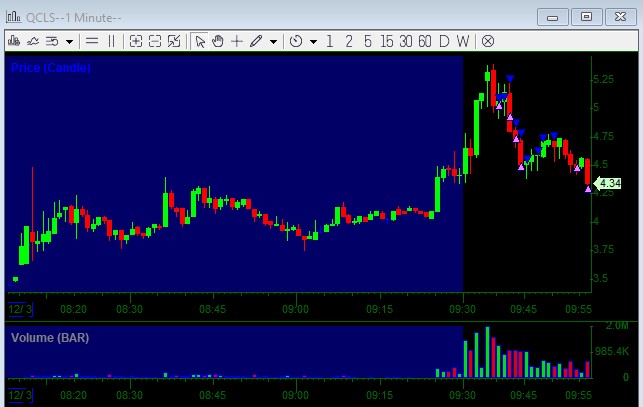Click the zoom in icon
This screenshot has height=407, width=643.
point(135,41)
